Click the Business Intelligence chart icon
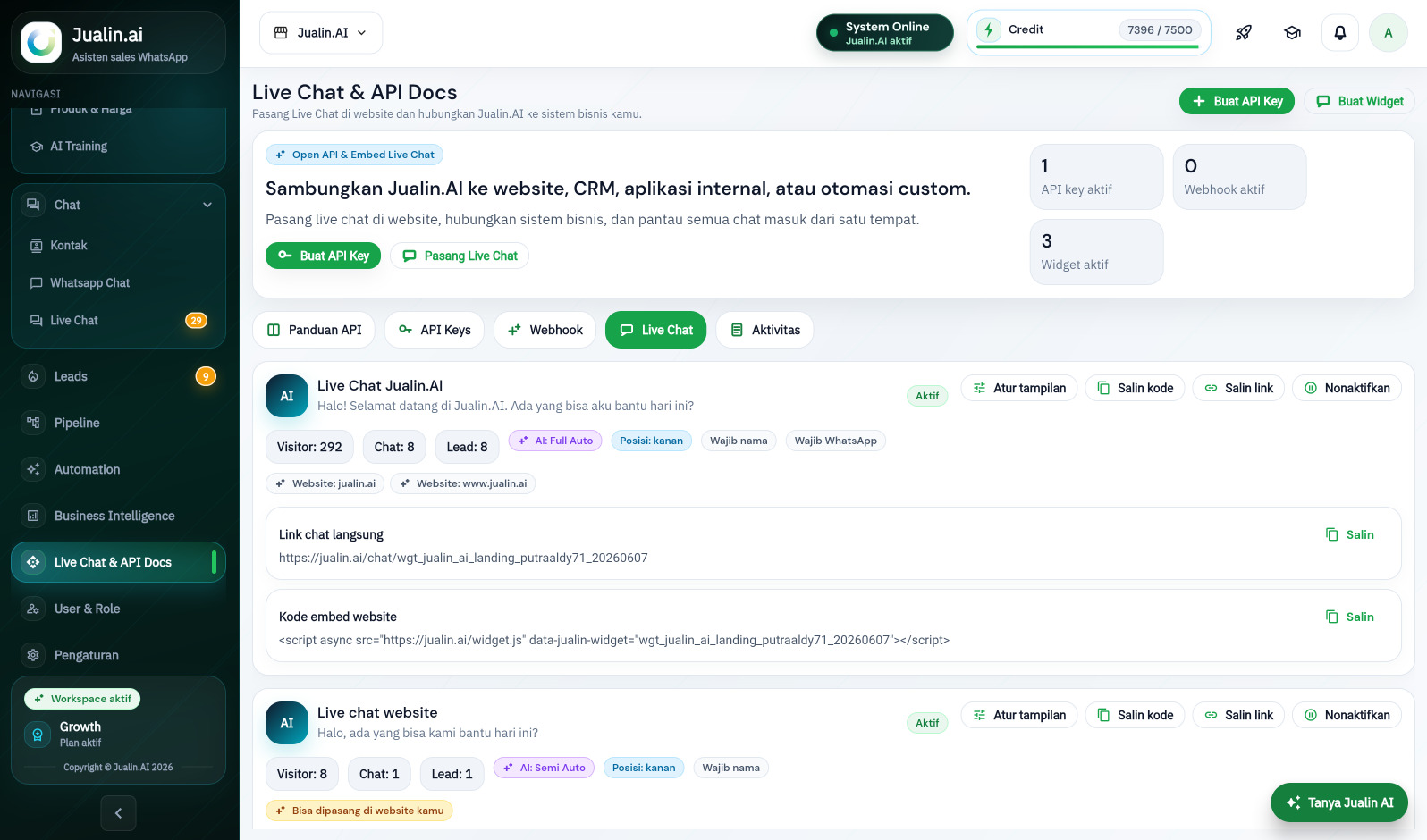 tap(33, 516)
